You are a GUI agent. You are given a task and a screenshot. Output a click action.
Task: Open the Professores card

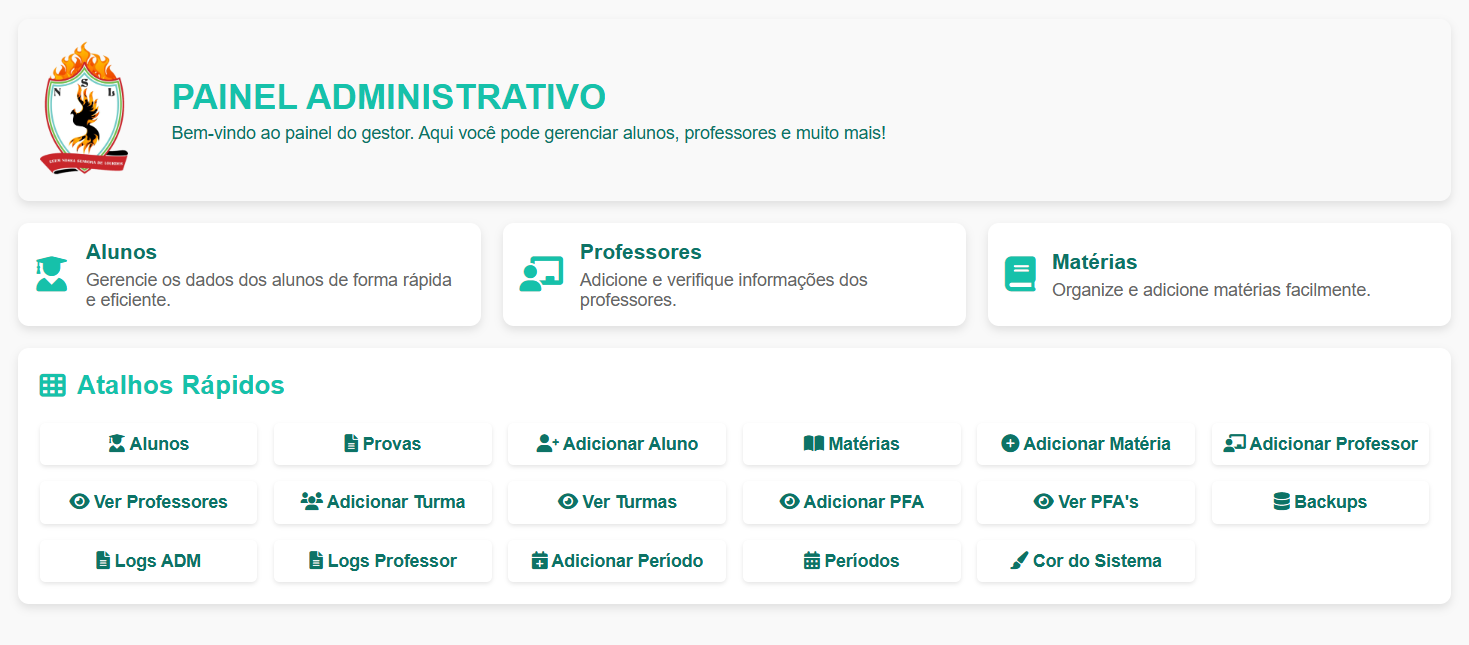tap(734, 274)
